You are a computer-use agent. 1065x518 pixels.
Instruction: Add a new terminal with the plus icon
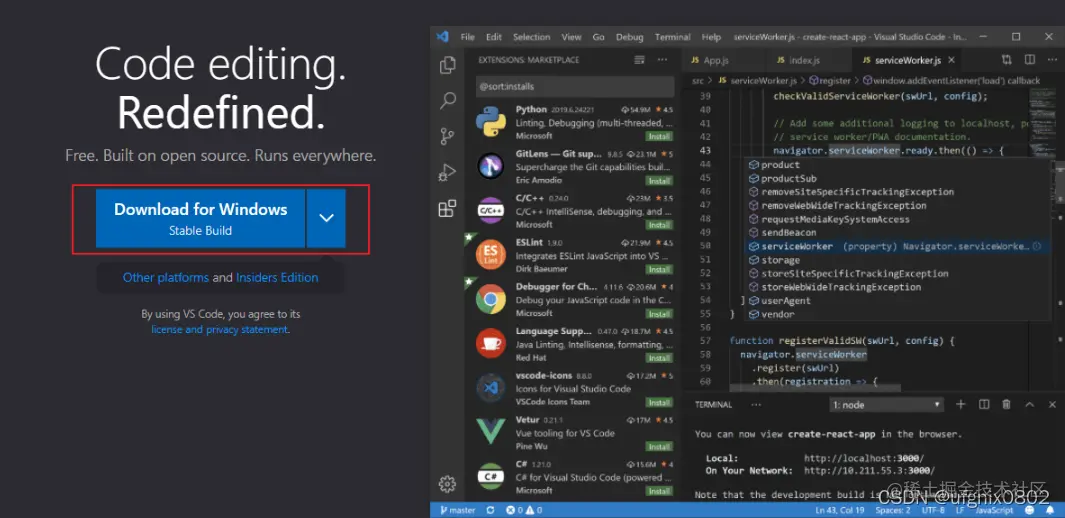click(x=960, y=405)
